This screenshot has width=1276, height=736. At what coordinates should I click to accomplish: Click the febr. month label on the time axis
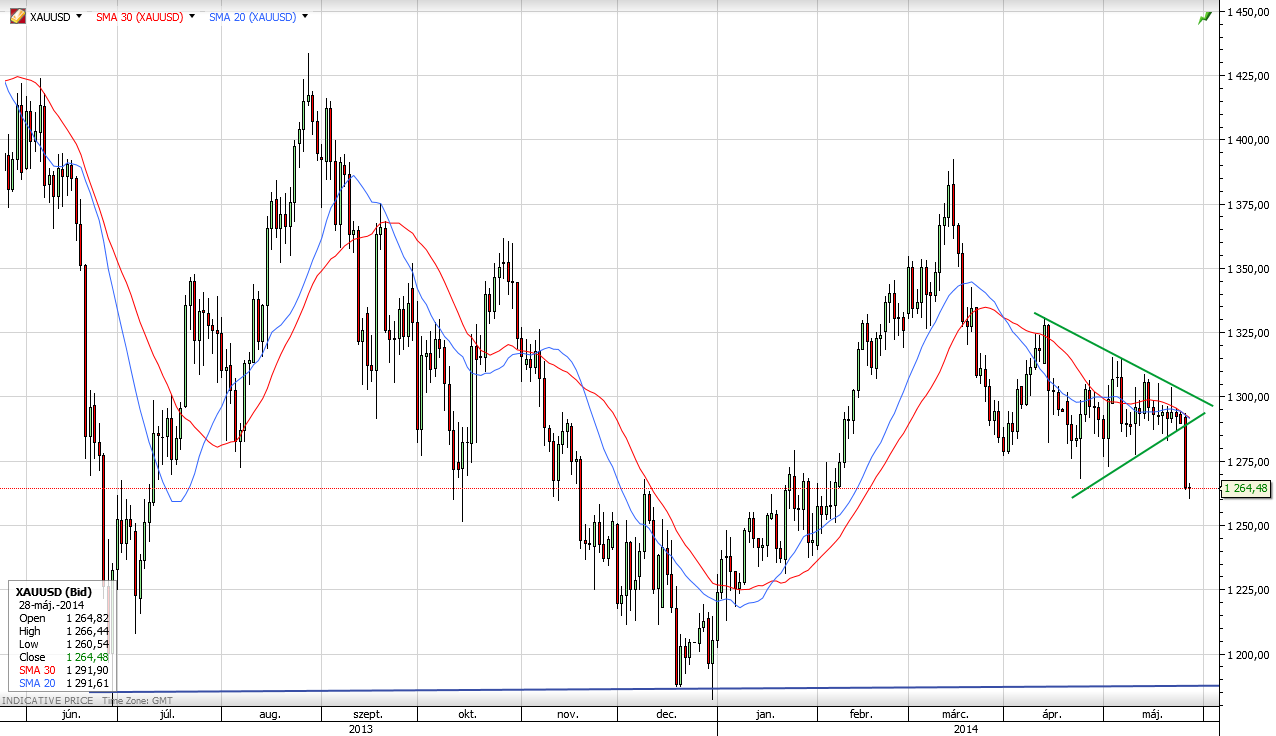coord(861,715)
